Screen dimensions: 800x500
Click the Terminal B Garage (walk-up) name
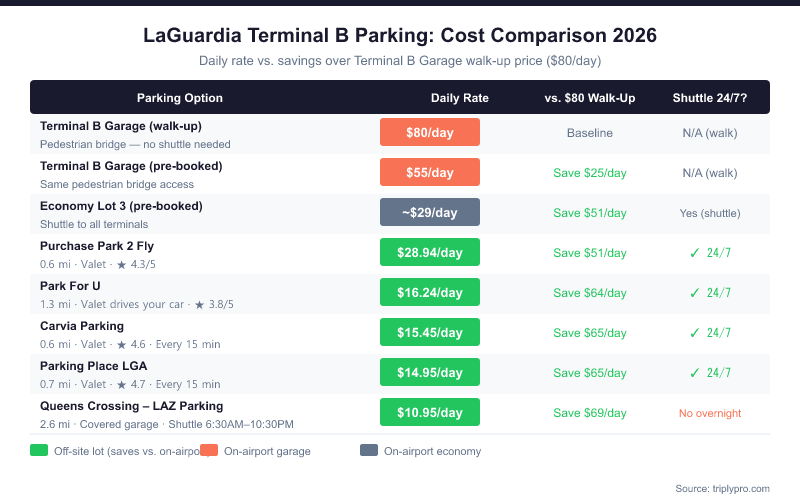pyautogui.click(x=121, y=126)
